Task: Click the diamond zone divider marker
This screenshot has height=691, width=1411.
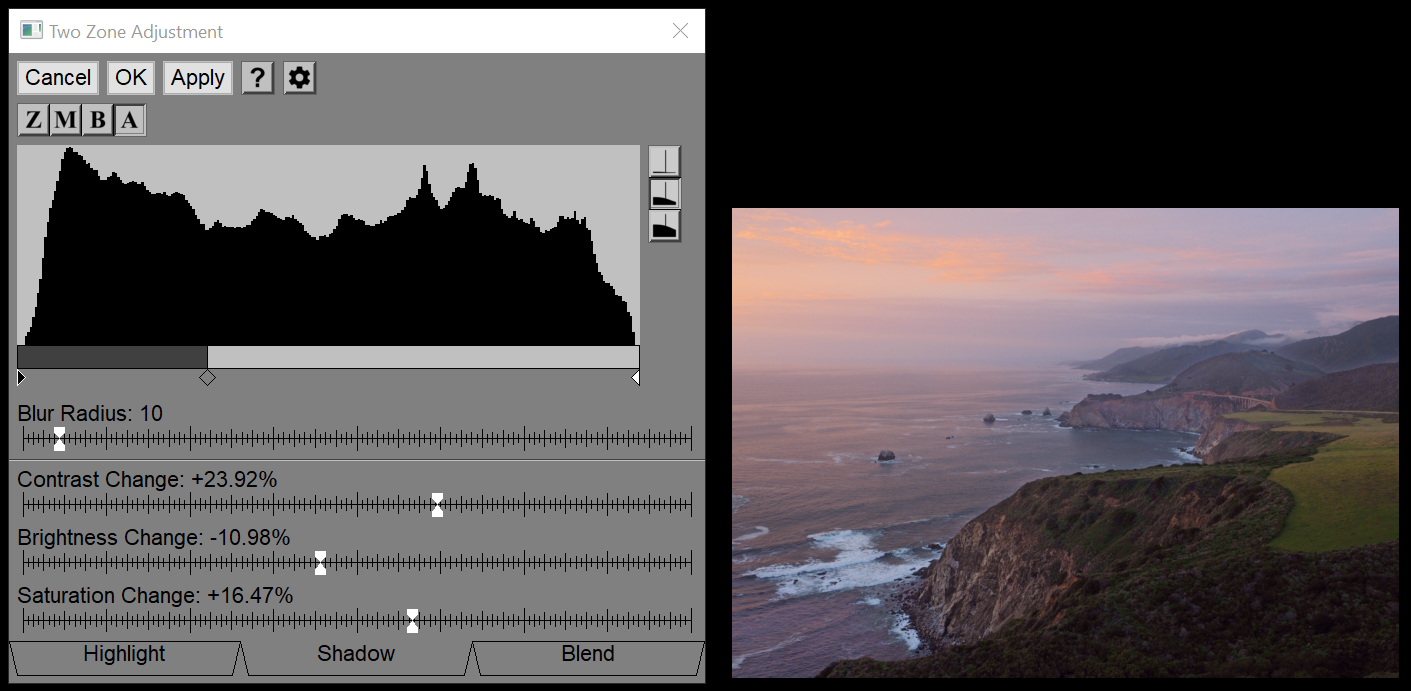Action: [x=207, y=377]
